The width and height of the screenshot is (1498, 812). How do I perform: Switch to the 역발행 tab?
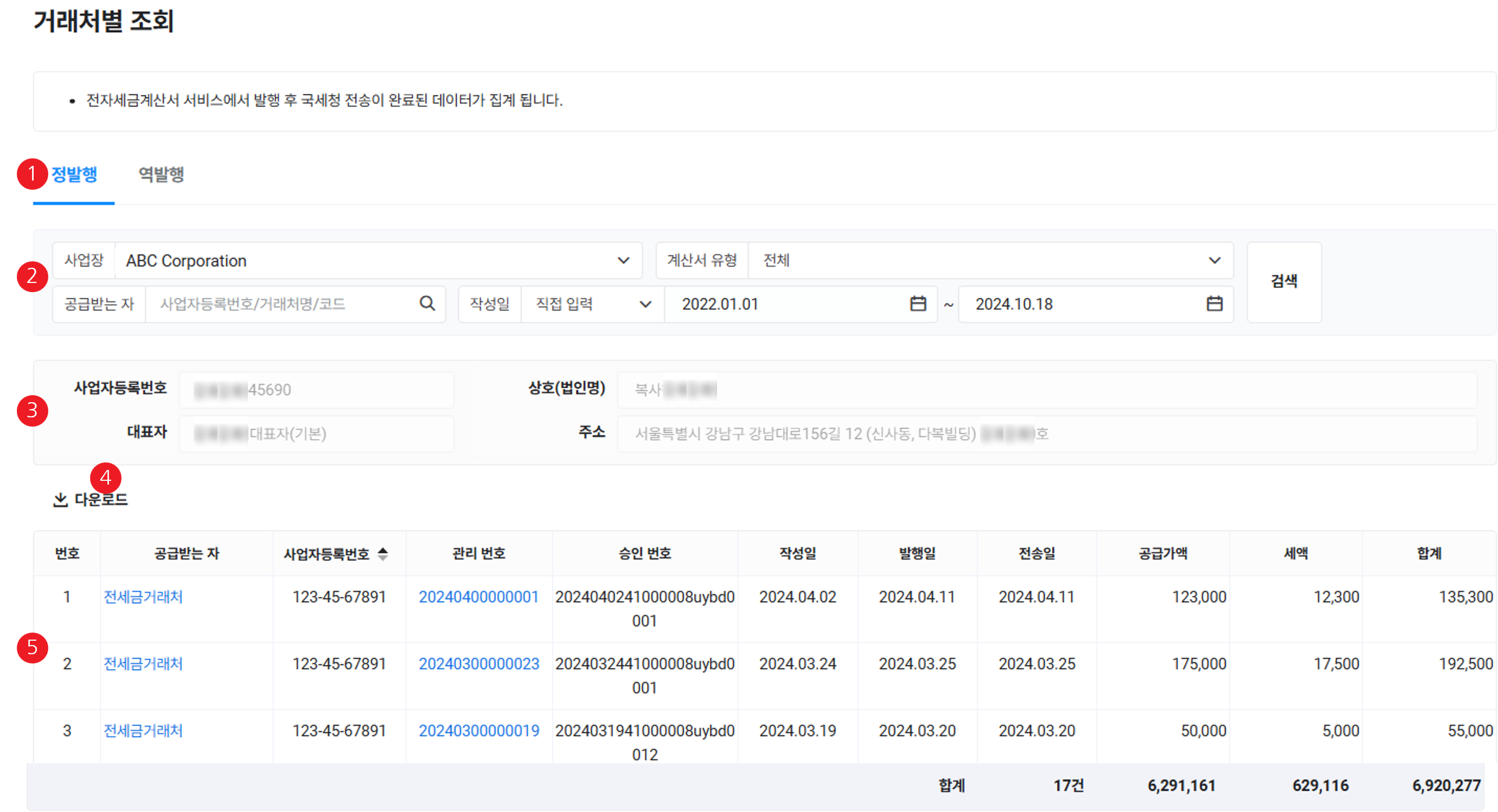click(x=161, y=175)
